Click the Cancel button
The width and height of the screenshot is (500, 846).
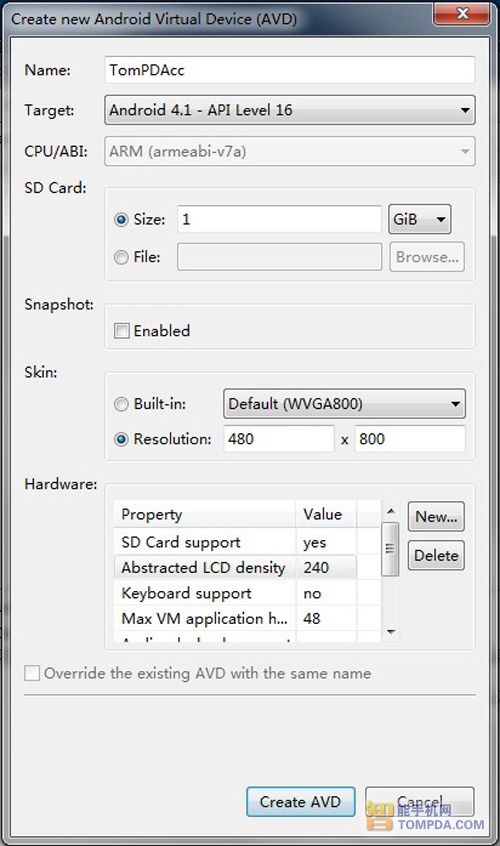[420, 802]
